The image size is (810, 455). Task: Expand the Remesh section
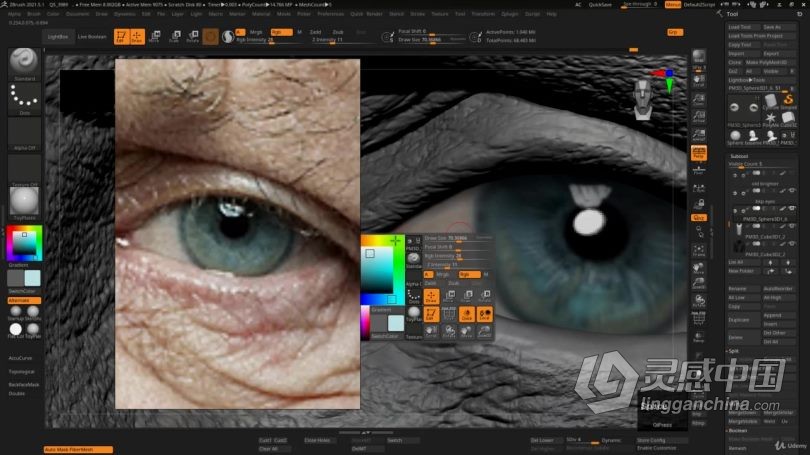coord(738,448)
